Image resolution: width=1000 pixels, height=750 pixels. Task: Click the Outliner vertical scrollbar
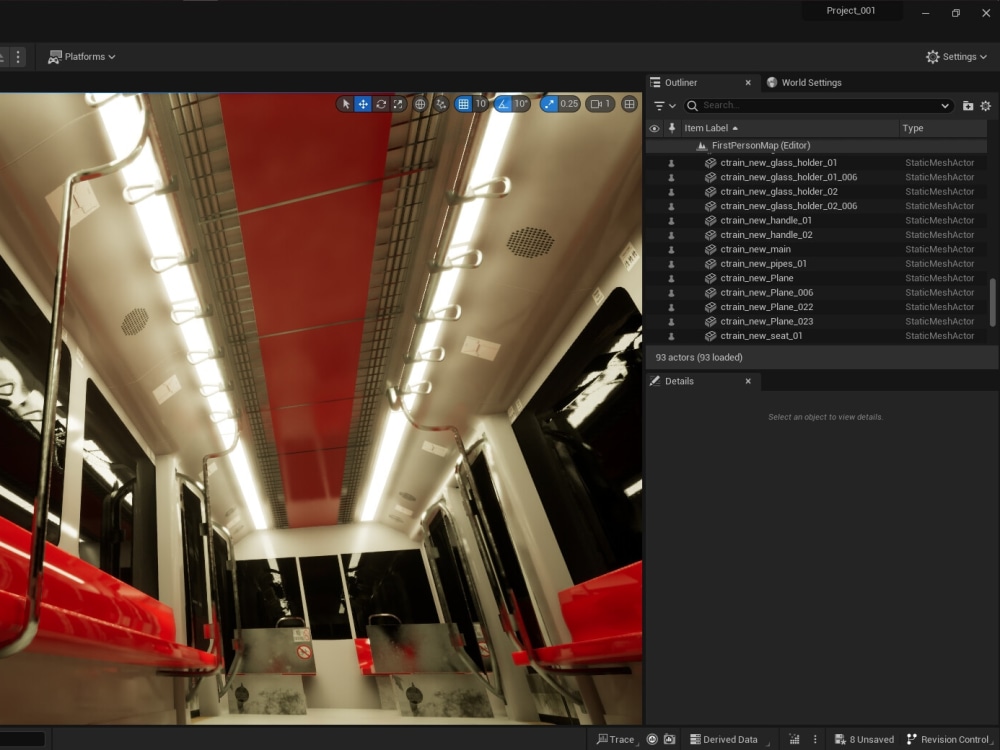(x=992, y=302)
